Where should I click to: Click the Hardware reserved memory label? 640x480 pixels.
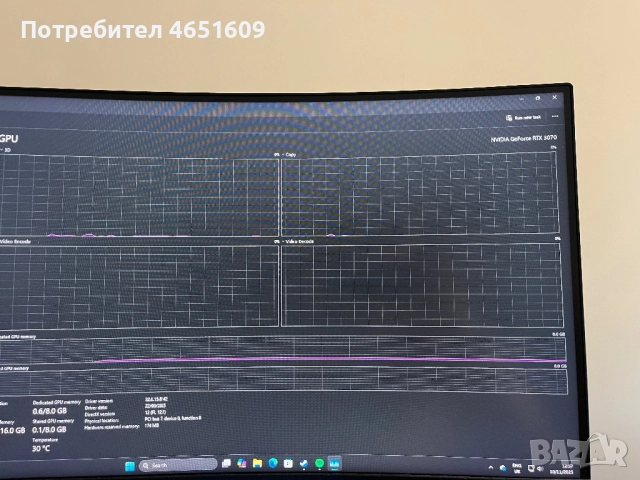(x=112, y=427)
